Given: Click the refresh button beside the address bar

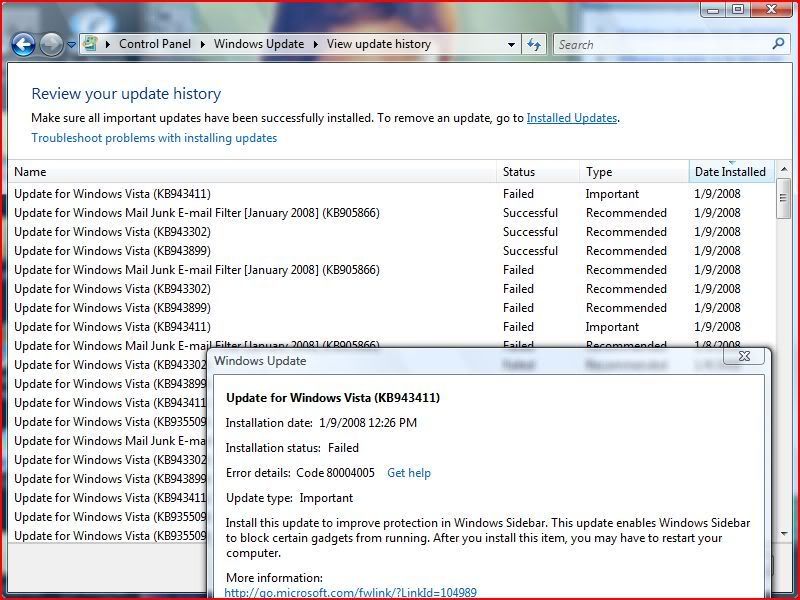Looking at the screenshot, I should pos(534,44).
